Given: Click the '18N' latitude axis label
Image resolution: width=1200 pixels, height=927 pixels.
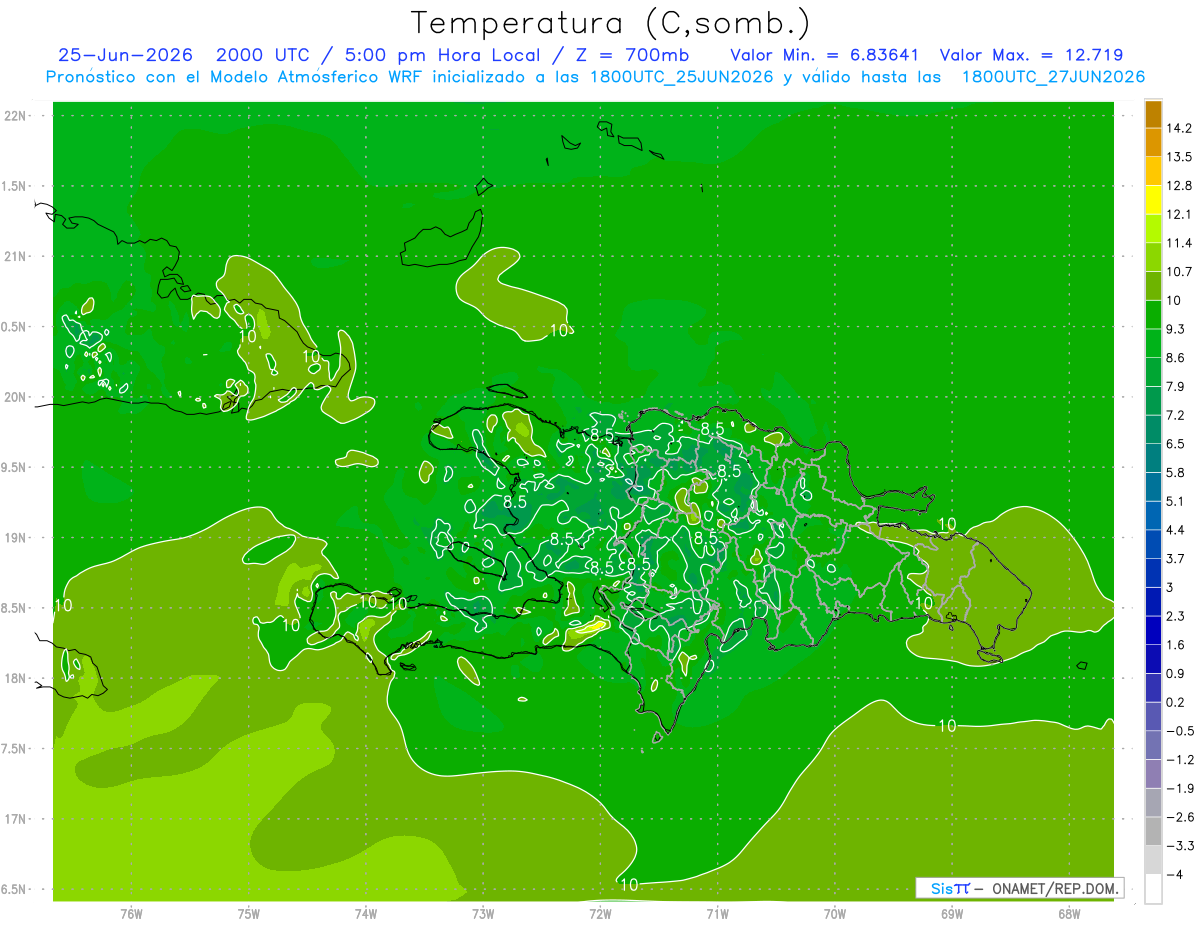Looking at the screenshot, I should coord(17,679).
